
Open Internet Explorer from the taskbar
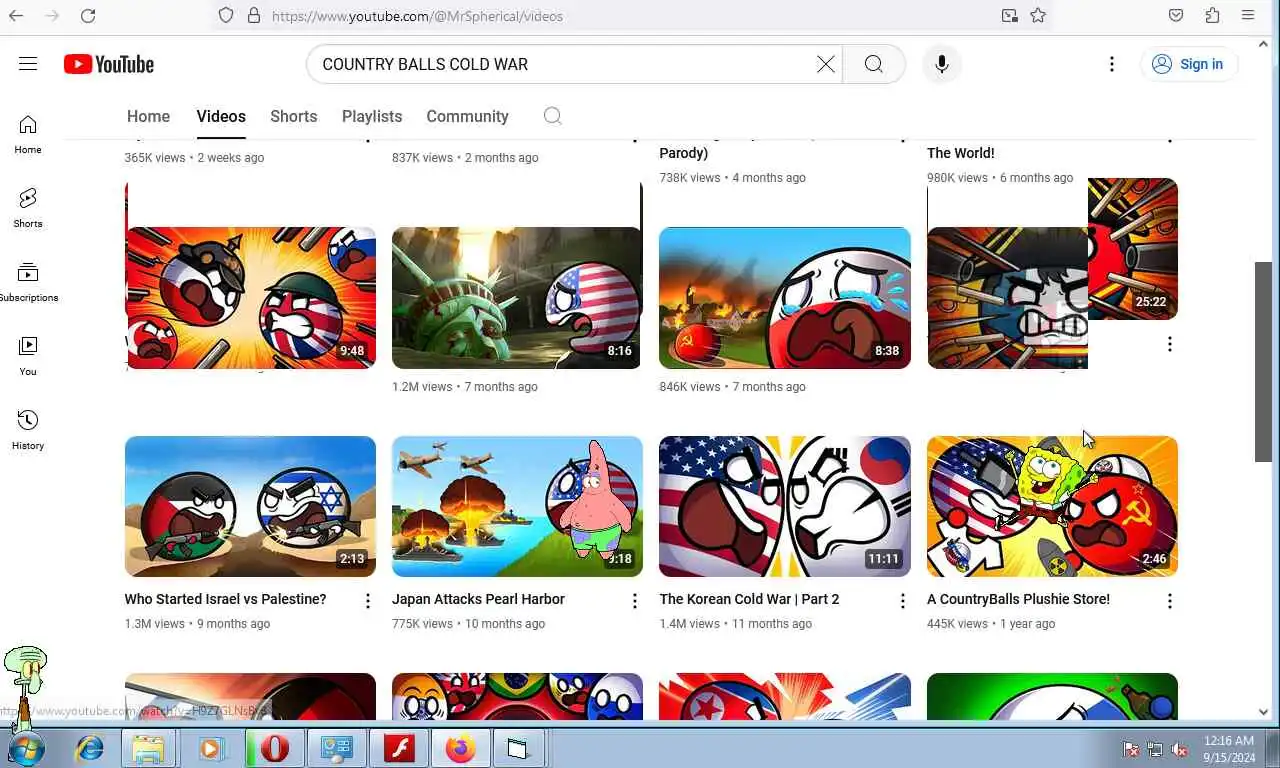pos(89,748)
